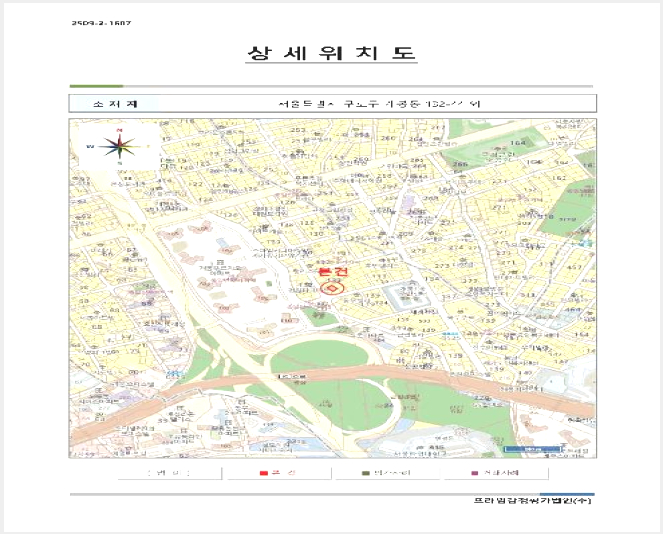Viewport: 663px width, 534px height.
Task: Click the 소재지 label cell
Action: [115, 104]
